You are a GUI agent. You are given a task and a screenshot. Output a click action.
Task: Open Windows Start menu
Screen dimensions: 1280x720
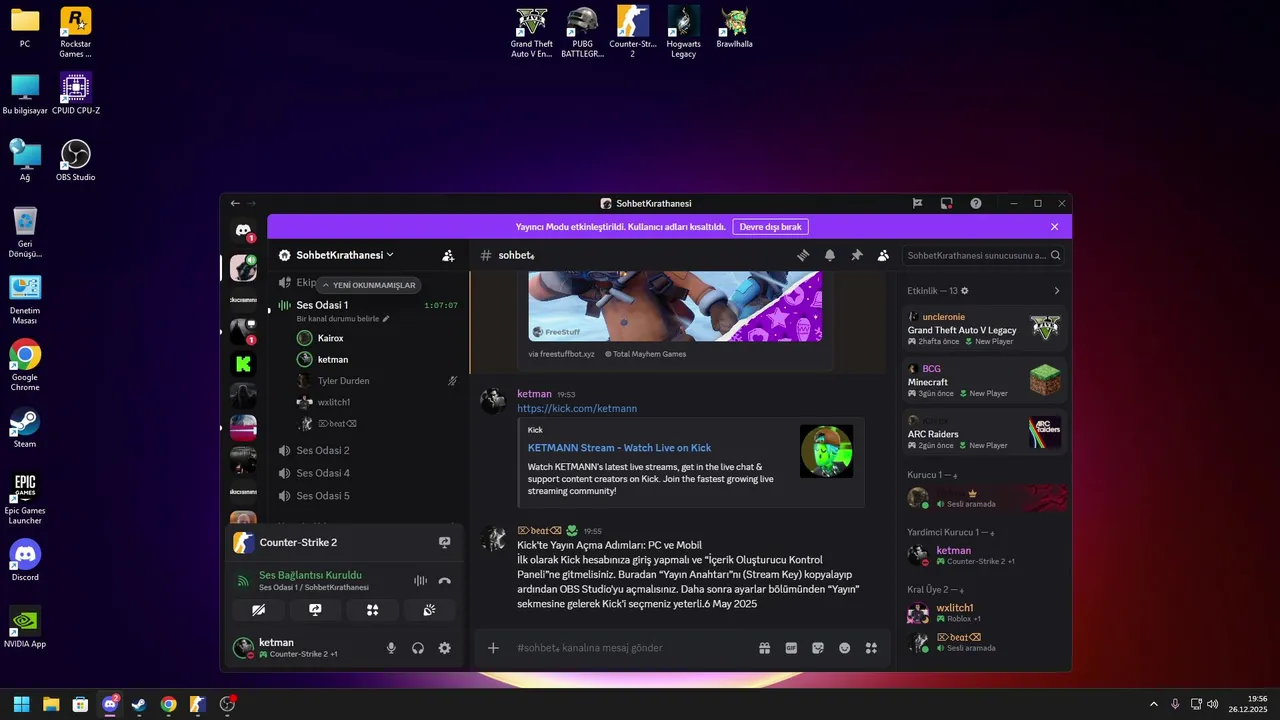21,704
